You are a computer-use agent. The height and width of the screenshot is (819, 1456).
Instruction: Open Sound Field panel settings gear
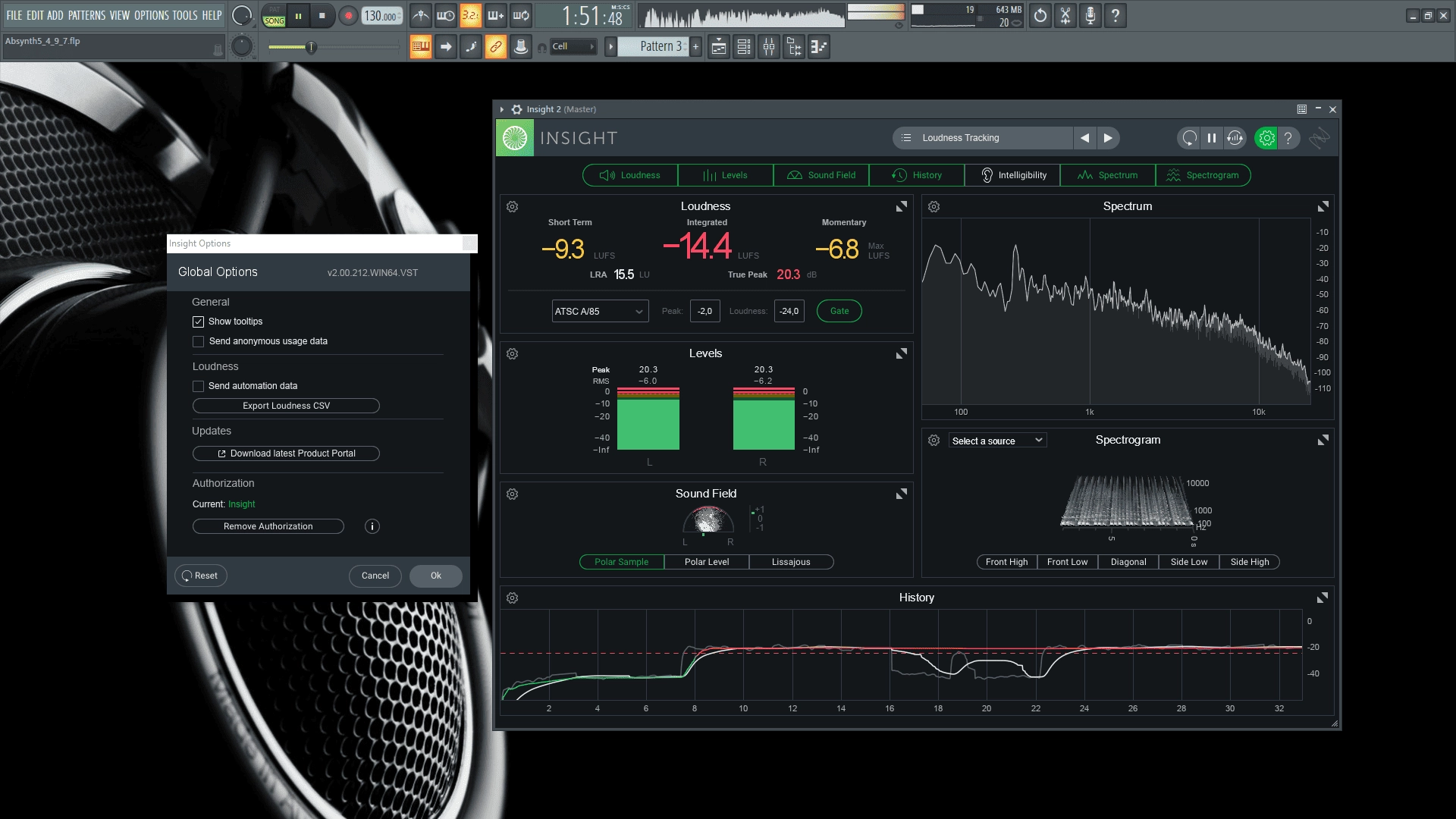[x=513, y=494]
